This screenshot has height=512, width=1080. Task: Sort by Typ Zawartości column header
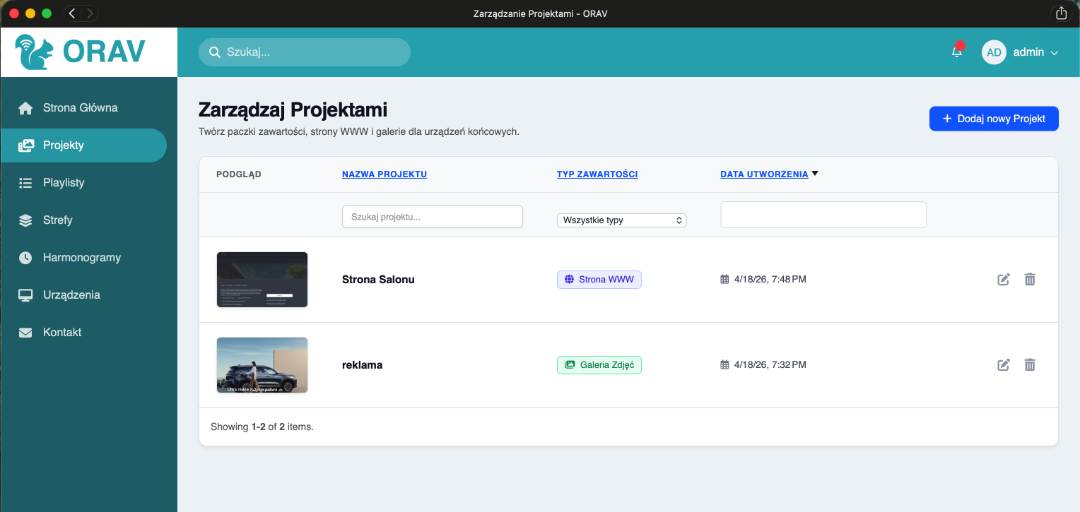click(x=597, y=174)
